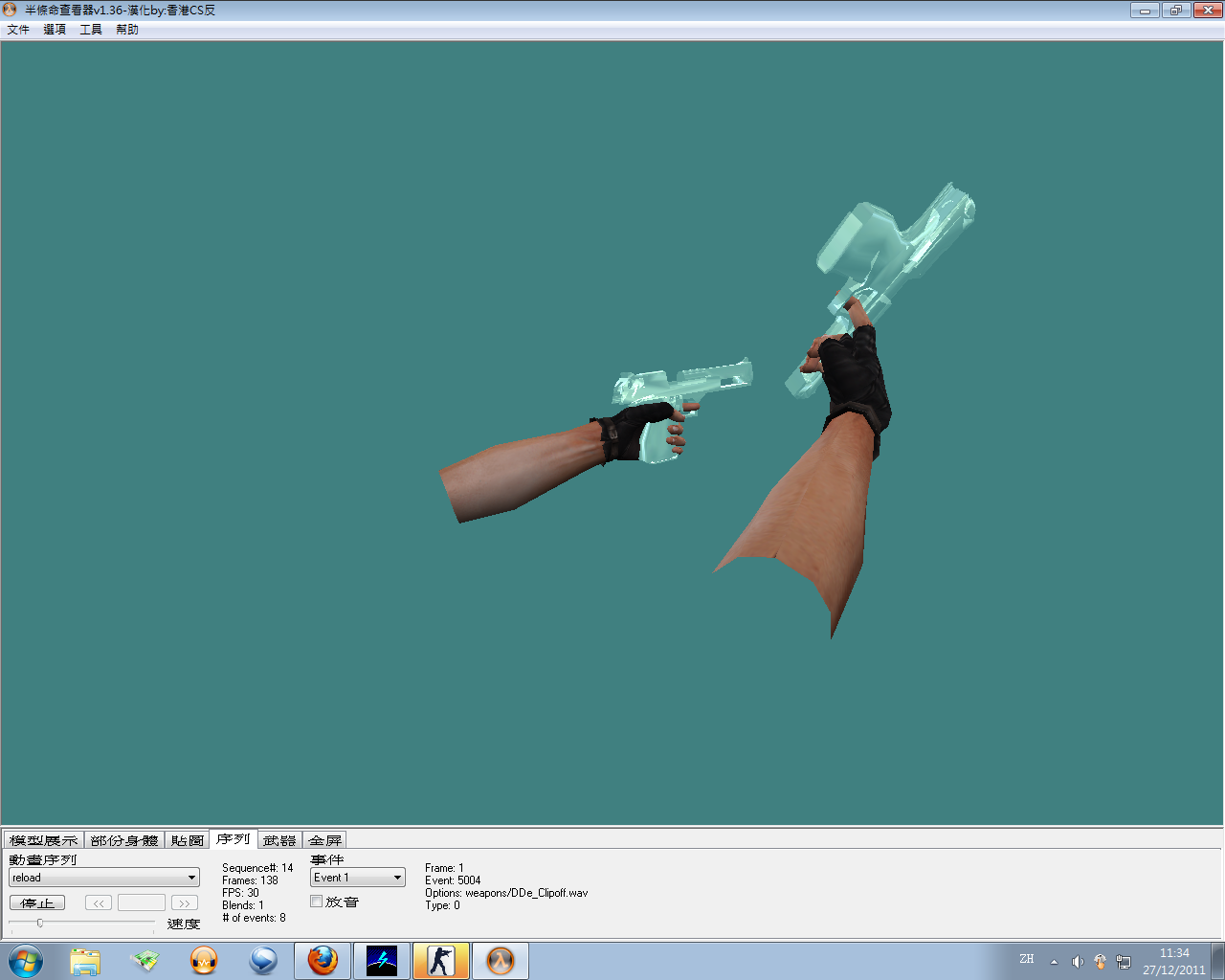Switch to the Counter-Strike taskbar icon
This screenshot has height=980, width=1225.
tap(441, 961)
